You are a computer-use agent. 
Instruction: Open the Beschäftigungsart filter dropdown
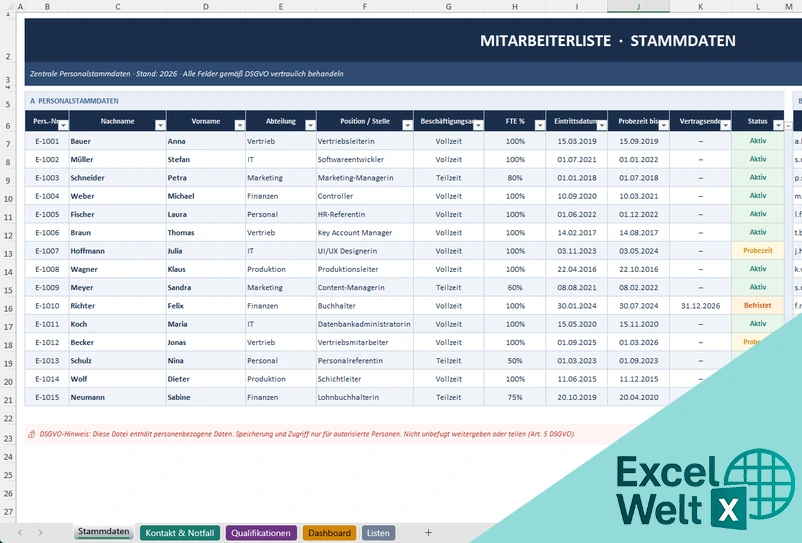(478, 126)
